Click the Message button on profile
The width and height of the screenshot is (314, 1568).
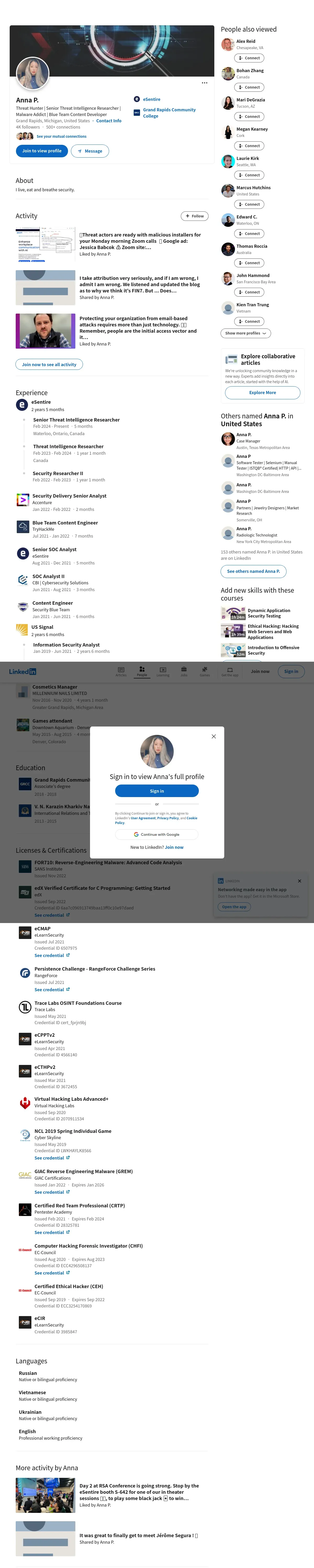(90, 151)
